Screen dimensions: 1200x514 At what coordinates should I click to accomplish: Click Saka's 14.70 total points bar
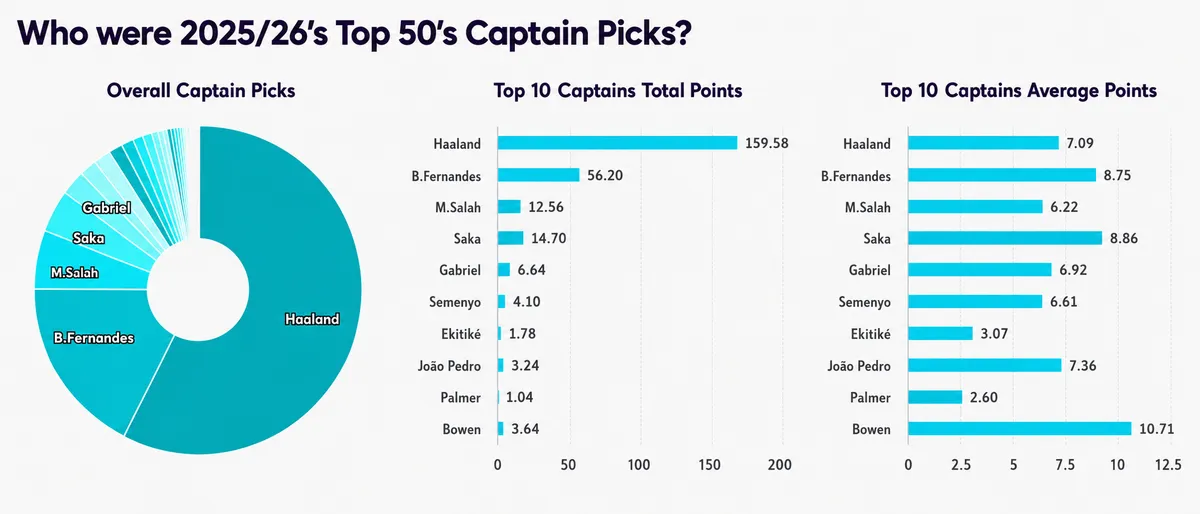click(x=510, y=238)
